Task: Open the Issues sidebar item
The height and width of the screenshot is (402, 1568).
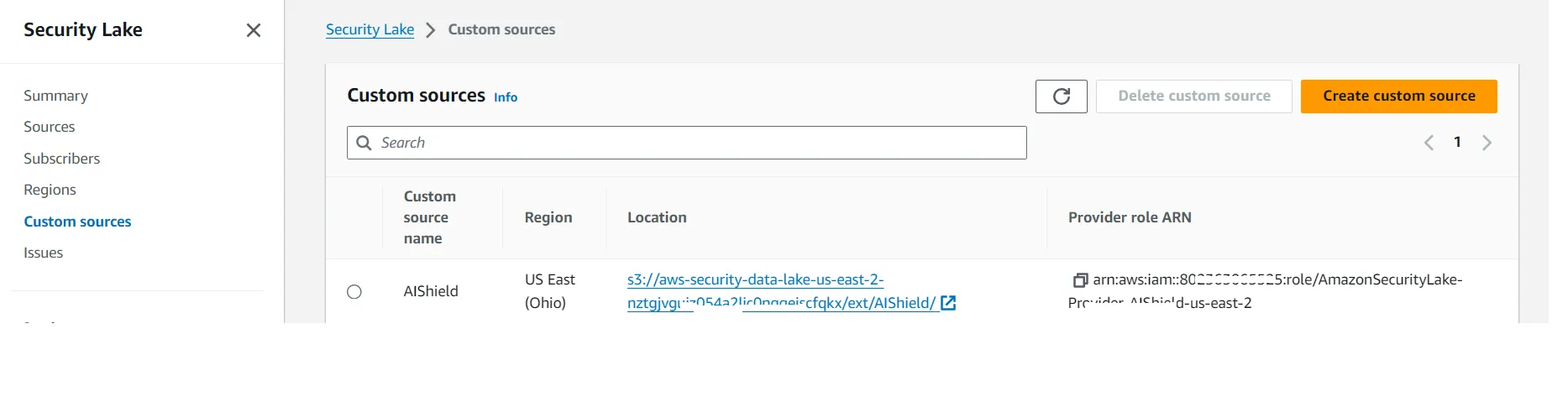Action: (43, 253)
